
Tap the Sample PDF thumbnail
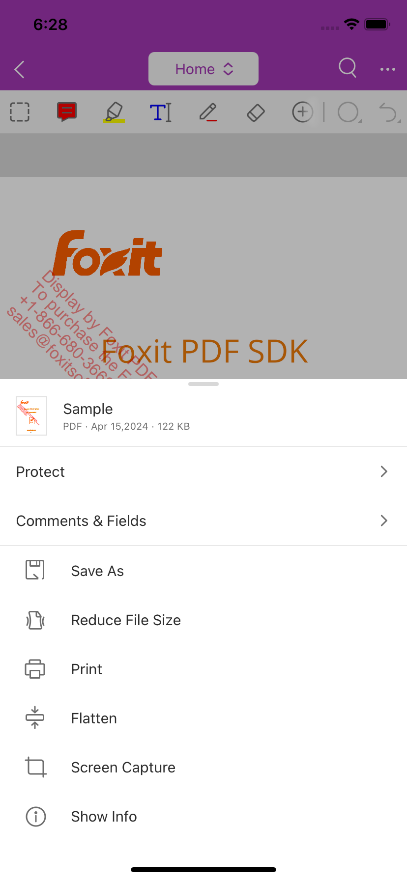[x=31, y=416]
